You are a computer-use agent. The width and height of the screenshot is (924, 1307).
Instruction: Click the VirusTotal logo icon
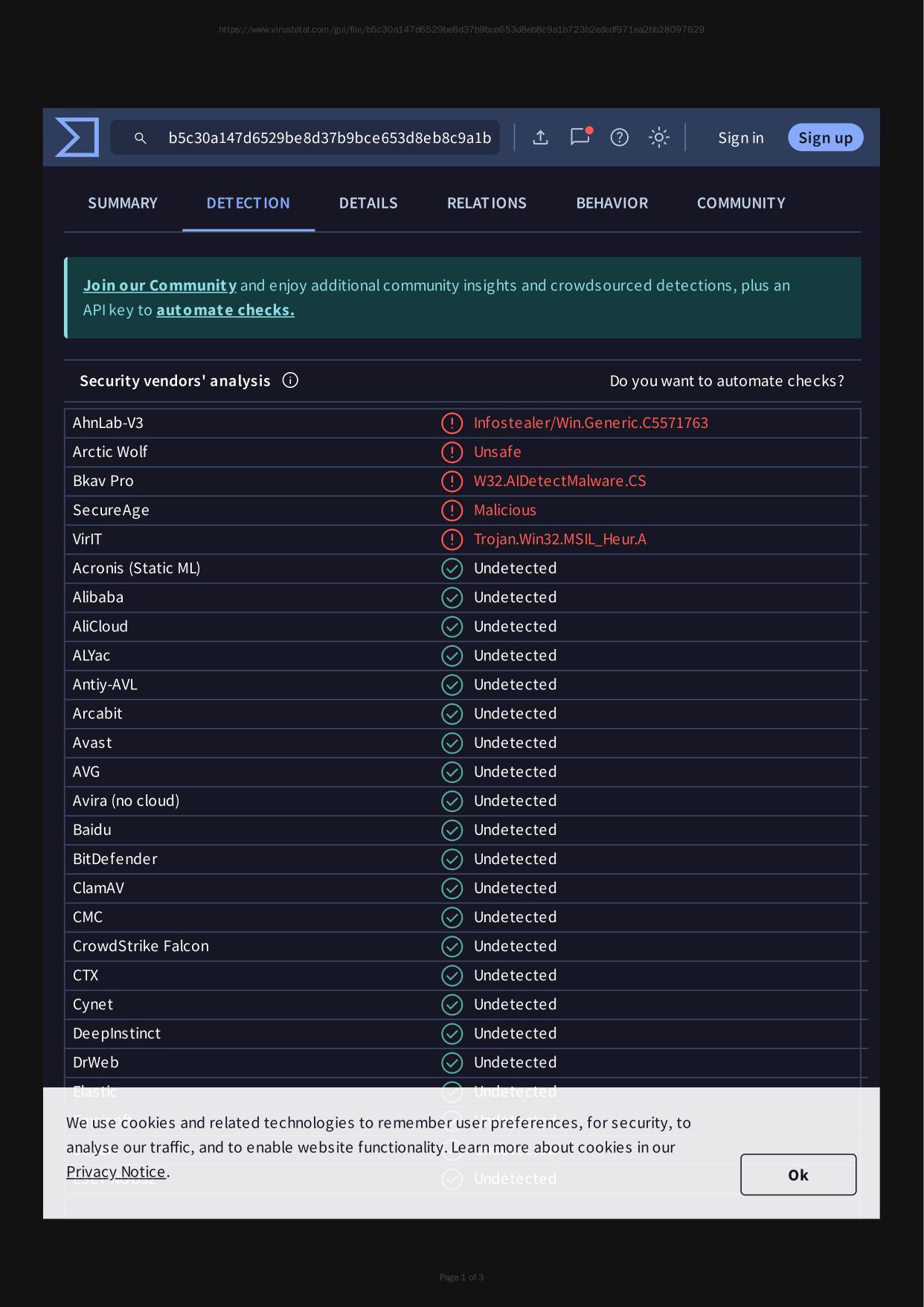(x=77, y=138)
